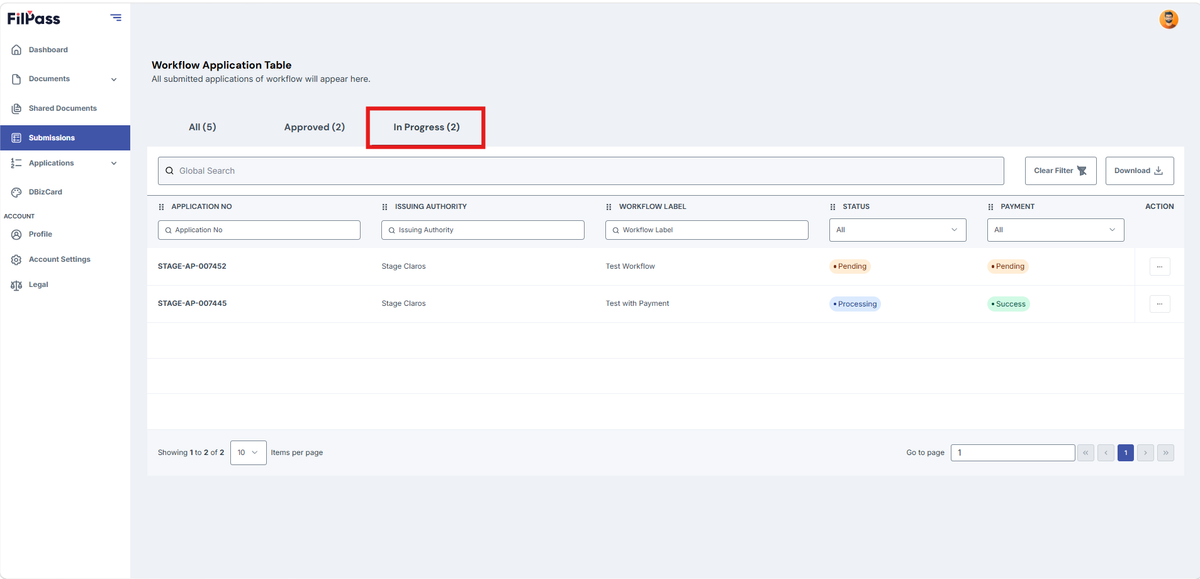Click the Legal scales icon
The height and width of the screenshot is (579, 1200).
16,285
